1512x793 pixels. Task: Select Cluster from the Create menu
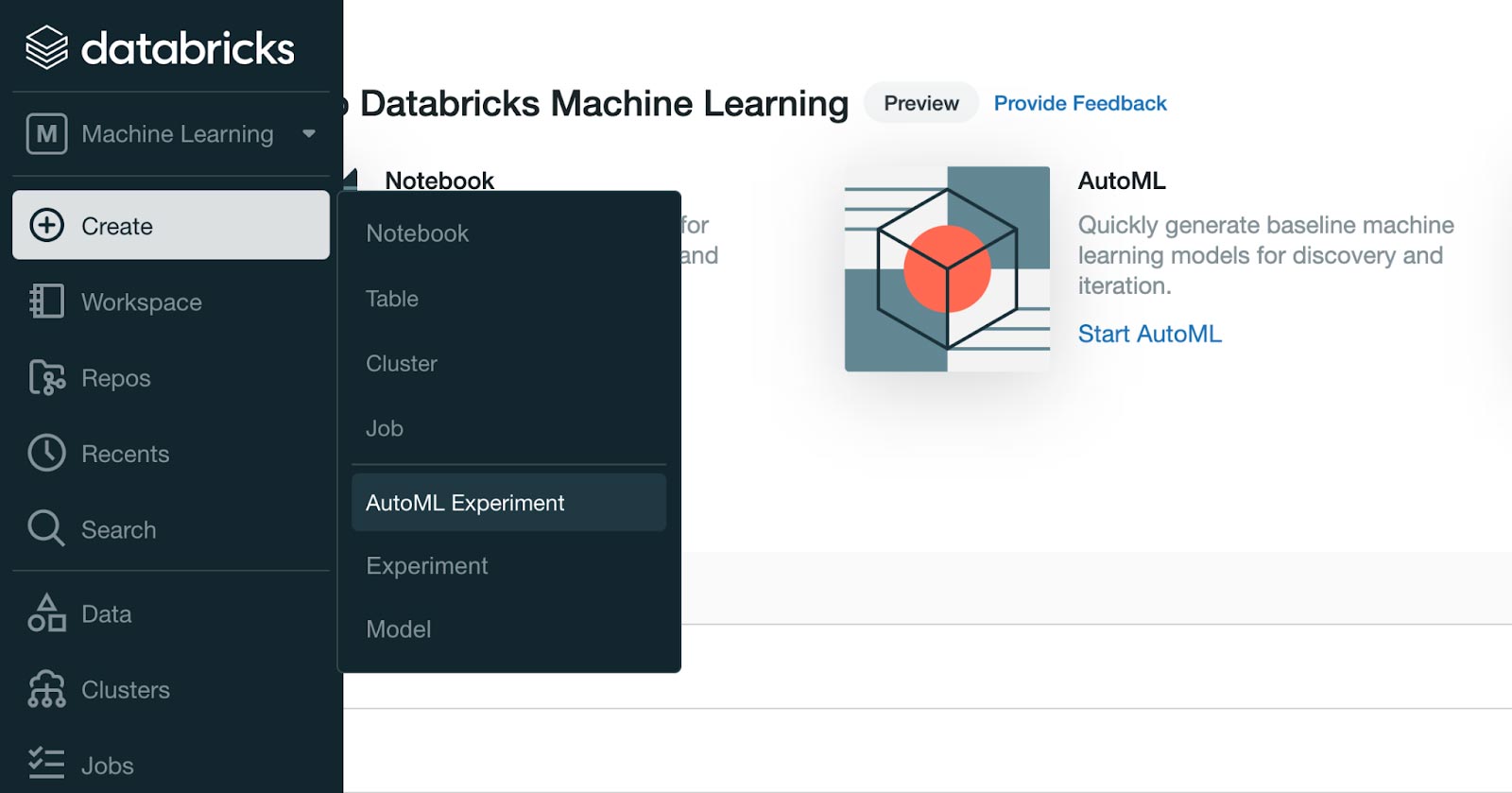point(402,364)
